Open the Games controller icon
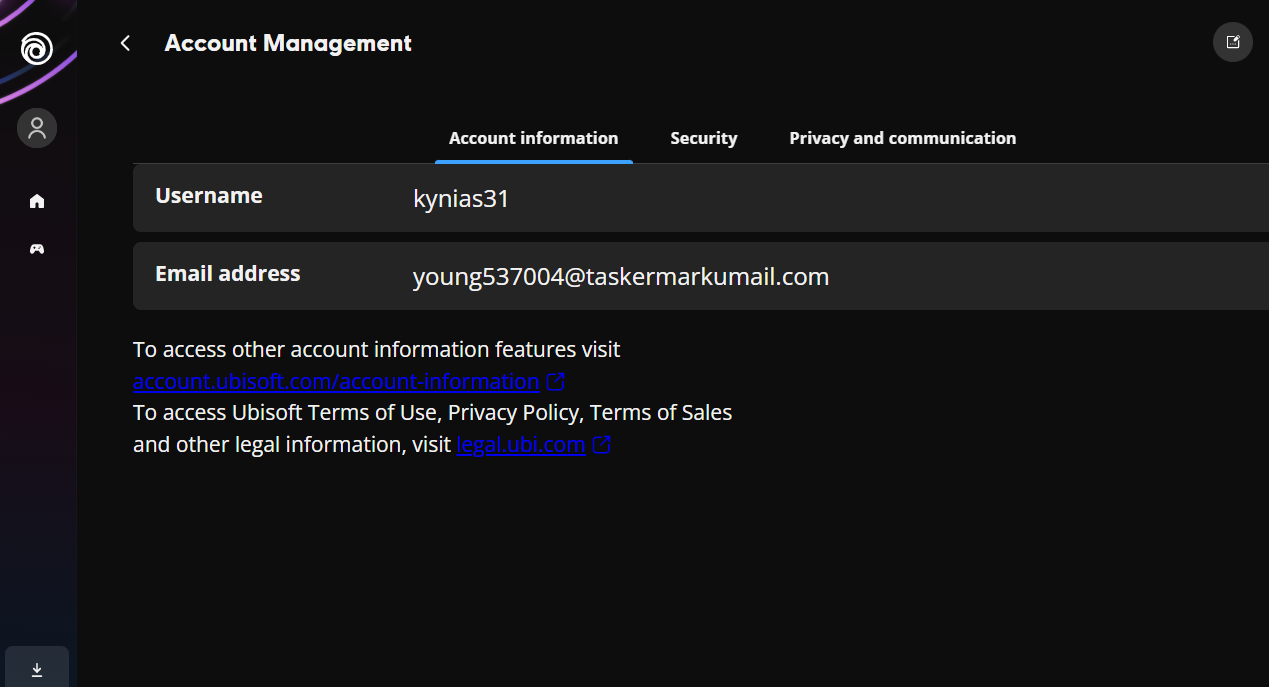Screen dimensions: 1269x687 [x=37, y=249]
